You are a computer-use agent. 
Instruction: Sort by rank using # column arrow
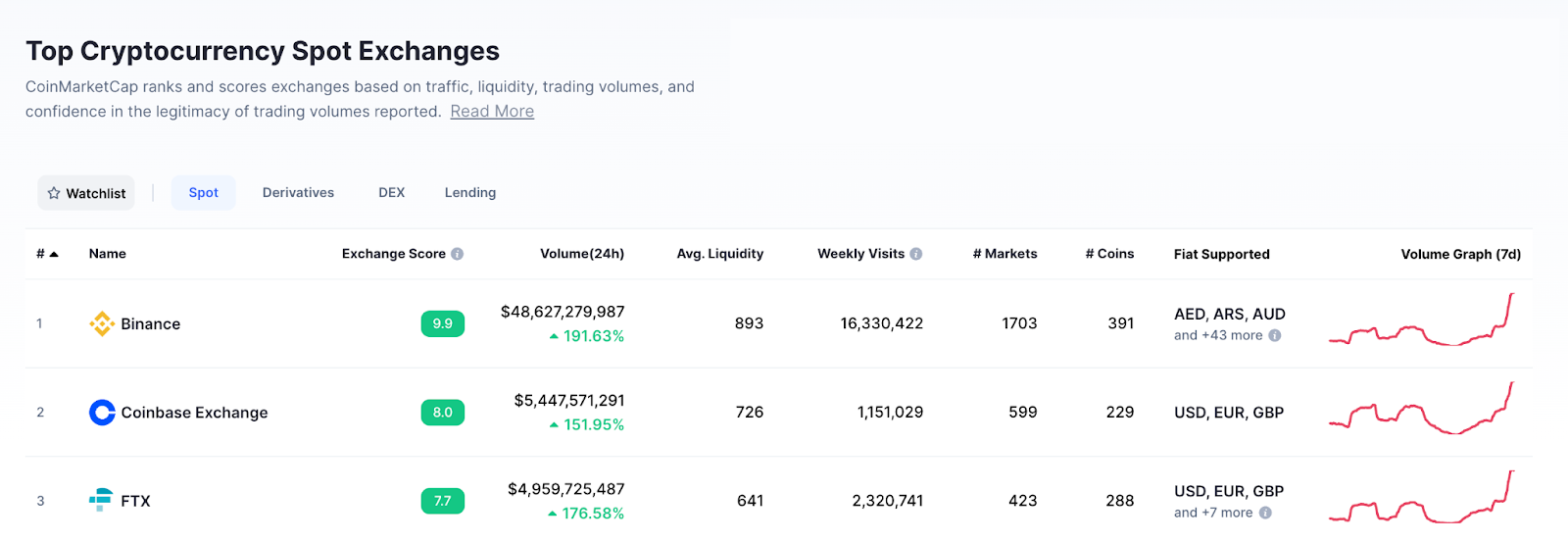click(54, 254)
